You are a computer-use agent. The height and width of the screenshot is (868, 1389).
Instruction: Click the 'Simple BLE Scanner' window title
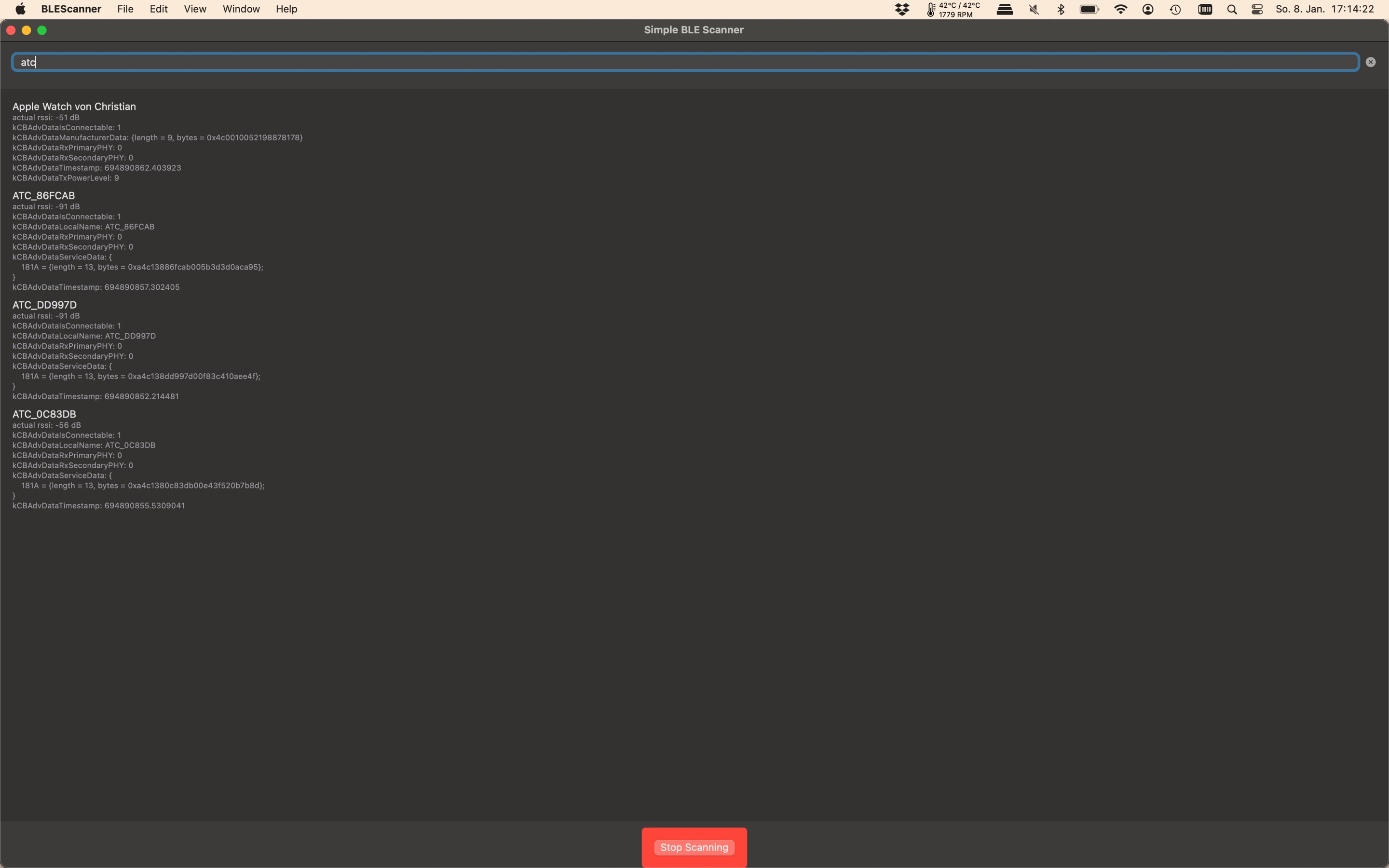point(694,30)
